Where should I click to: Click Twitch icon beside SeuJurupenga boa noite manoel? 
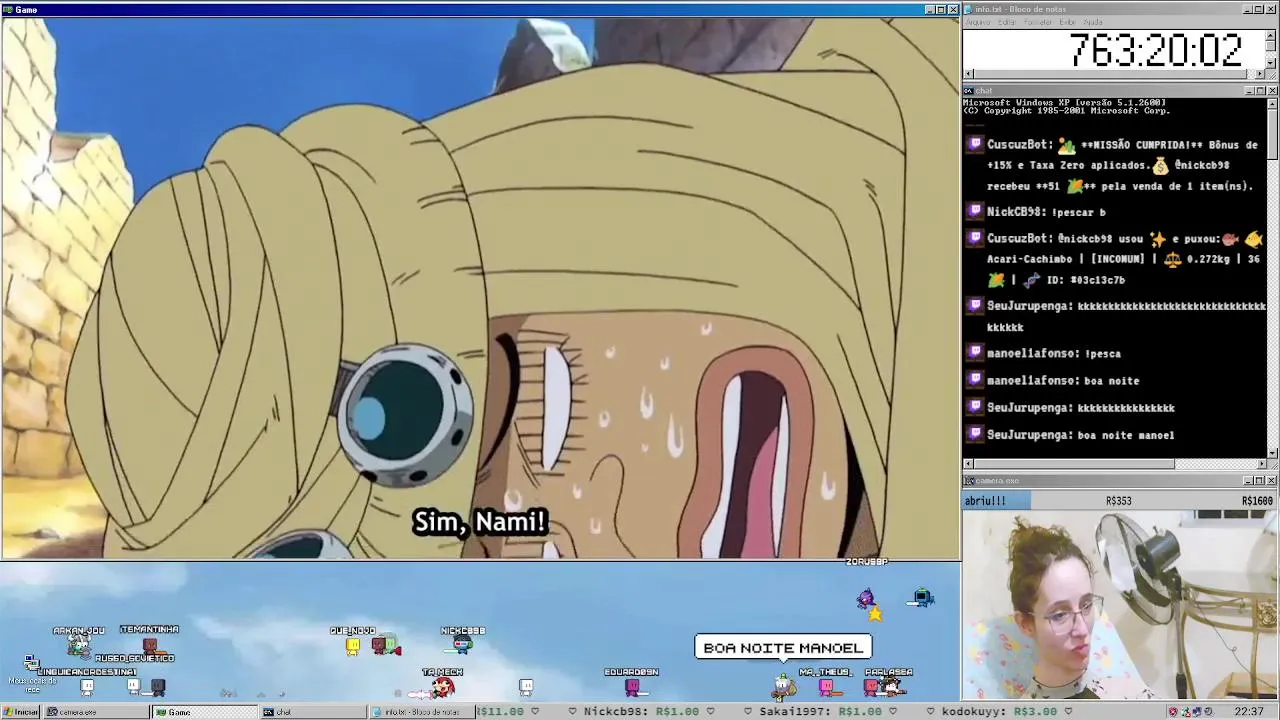tap(975, 435)
